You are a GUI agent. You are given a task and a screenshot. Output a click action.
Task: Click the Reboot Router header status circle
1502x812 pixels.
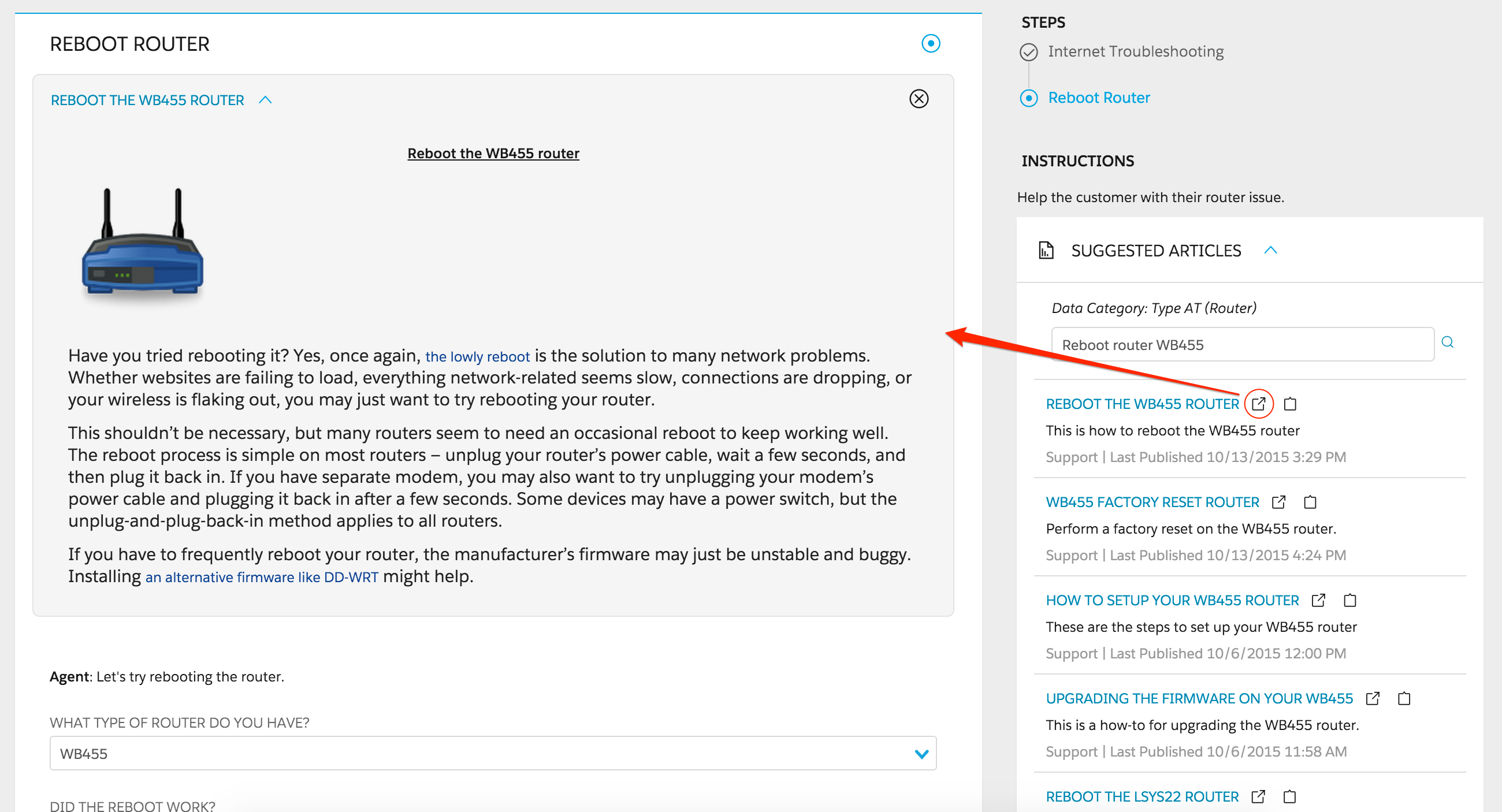[931, 43]
